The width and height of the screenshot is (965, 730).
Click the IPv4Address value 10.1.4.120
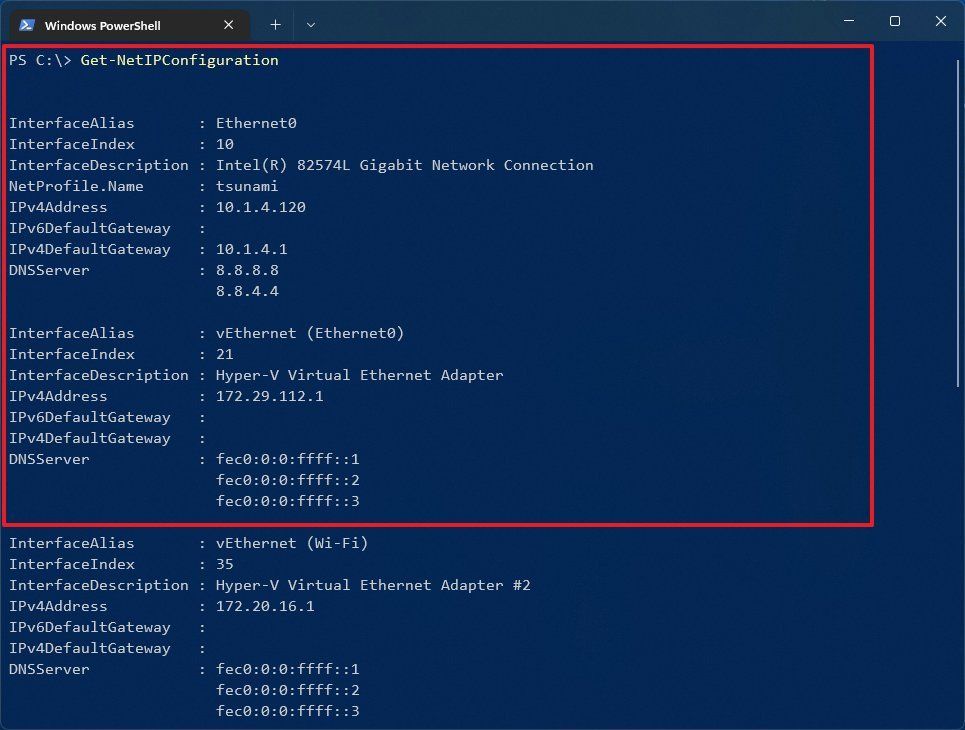[x=262, y=207]
